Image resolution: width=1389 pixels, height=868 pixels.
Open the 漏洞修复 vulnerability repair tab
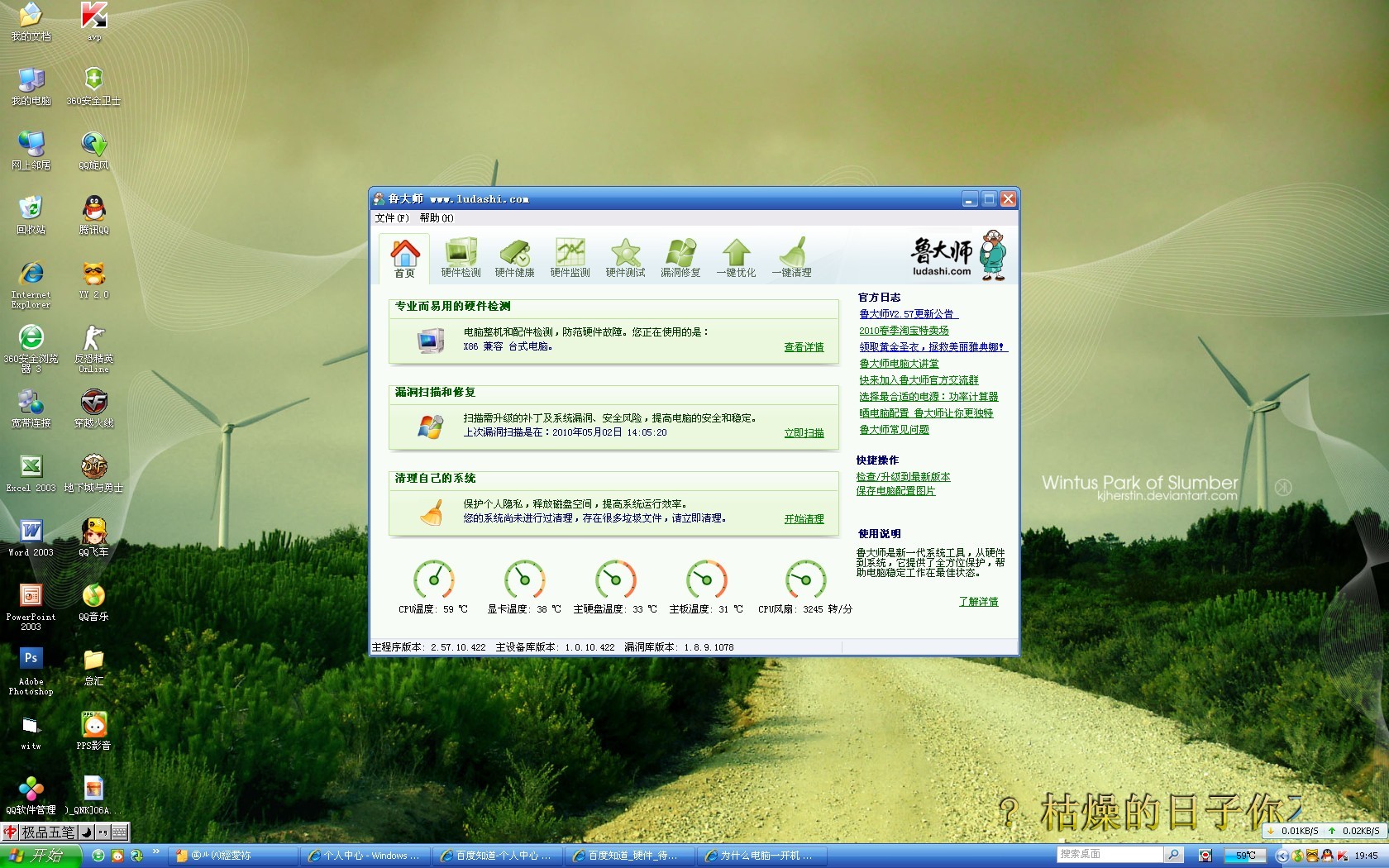pyautogui.click(x=680, y=258)
